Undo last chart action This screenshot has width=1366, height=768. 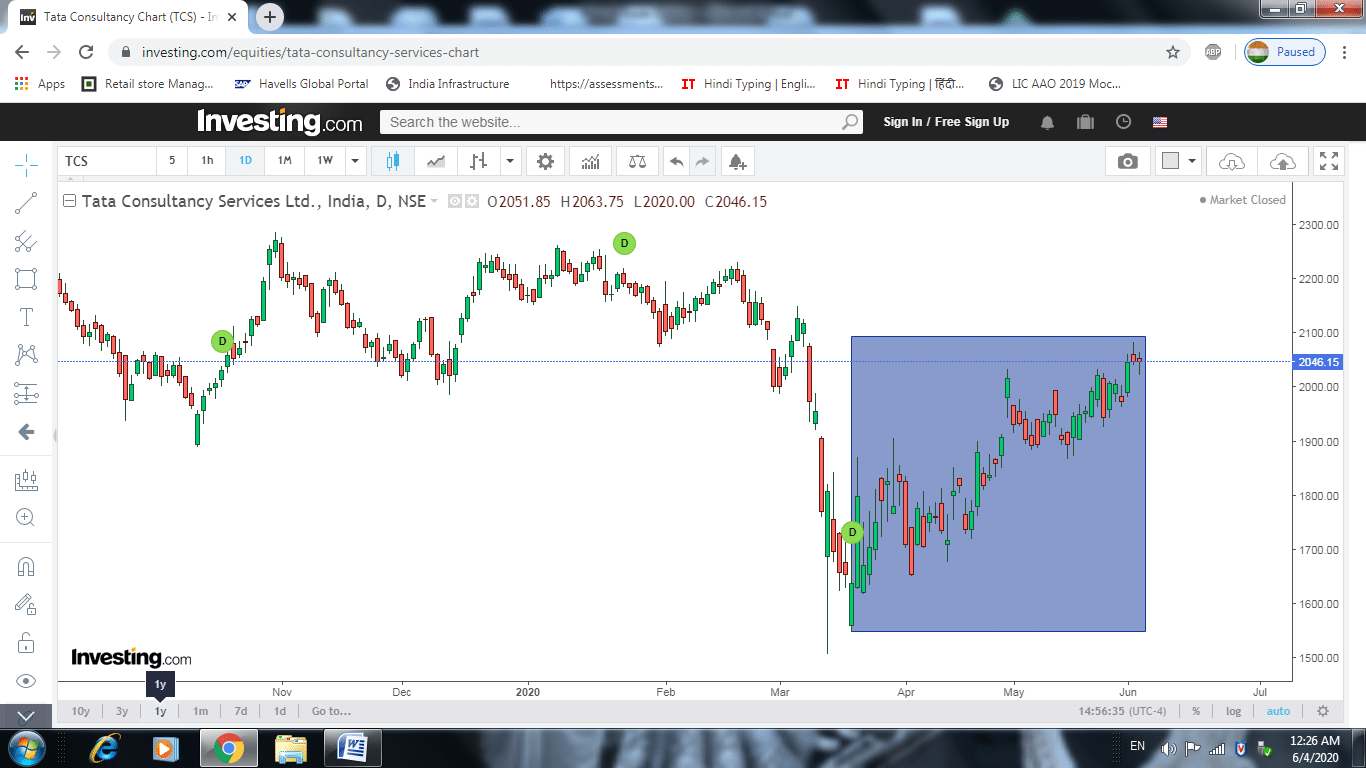tap(677, 161)
